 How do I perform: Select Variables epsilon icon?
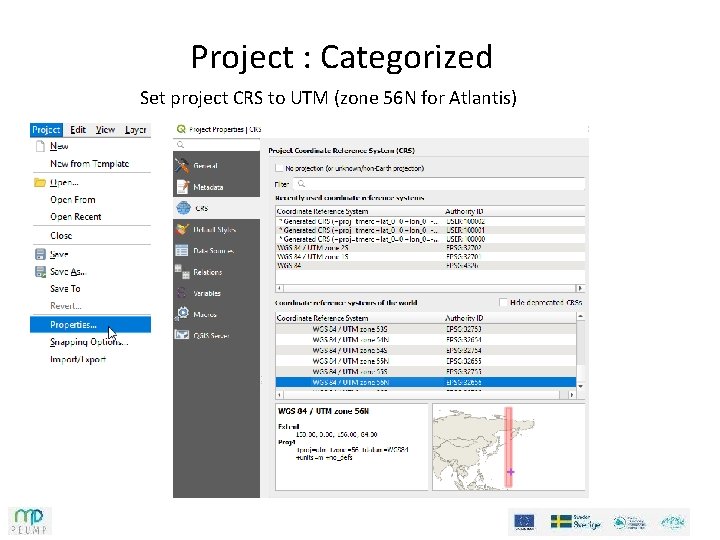[182, 293]
